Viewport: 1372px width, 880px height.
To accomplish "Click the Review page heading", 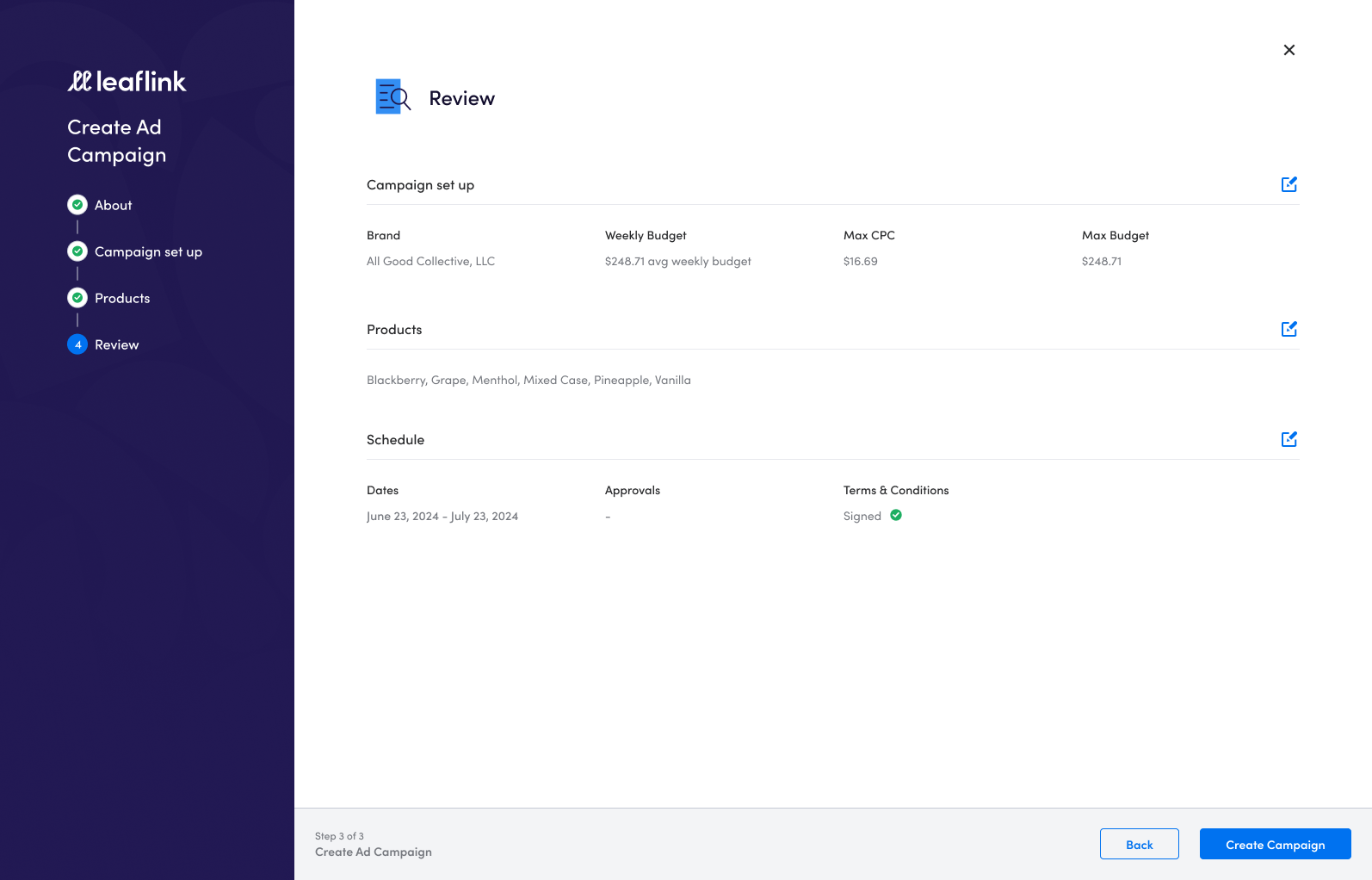I will pos(461,98).
